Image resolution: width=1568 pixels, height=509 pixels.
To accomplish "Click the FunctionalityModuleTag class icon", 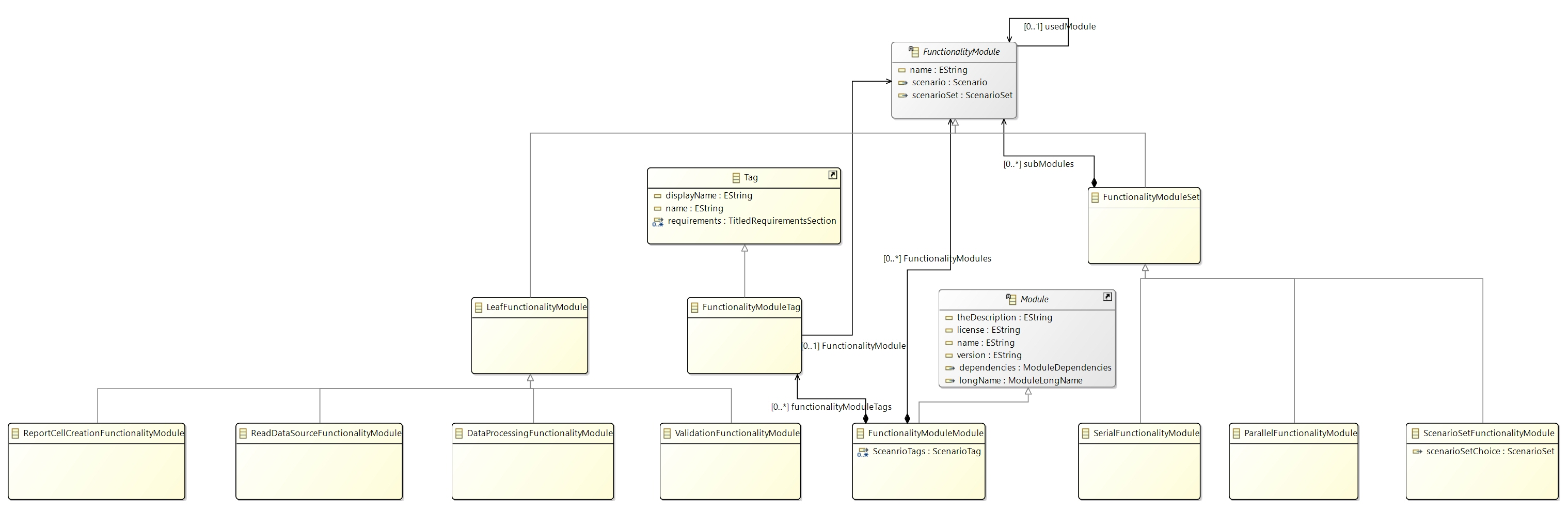I will click(x=694, y=308).
